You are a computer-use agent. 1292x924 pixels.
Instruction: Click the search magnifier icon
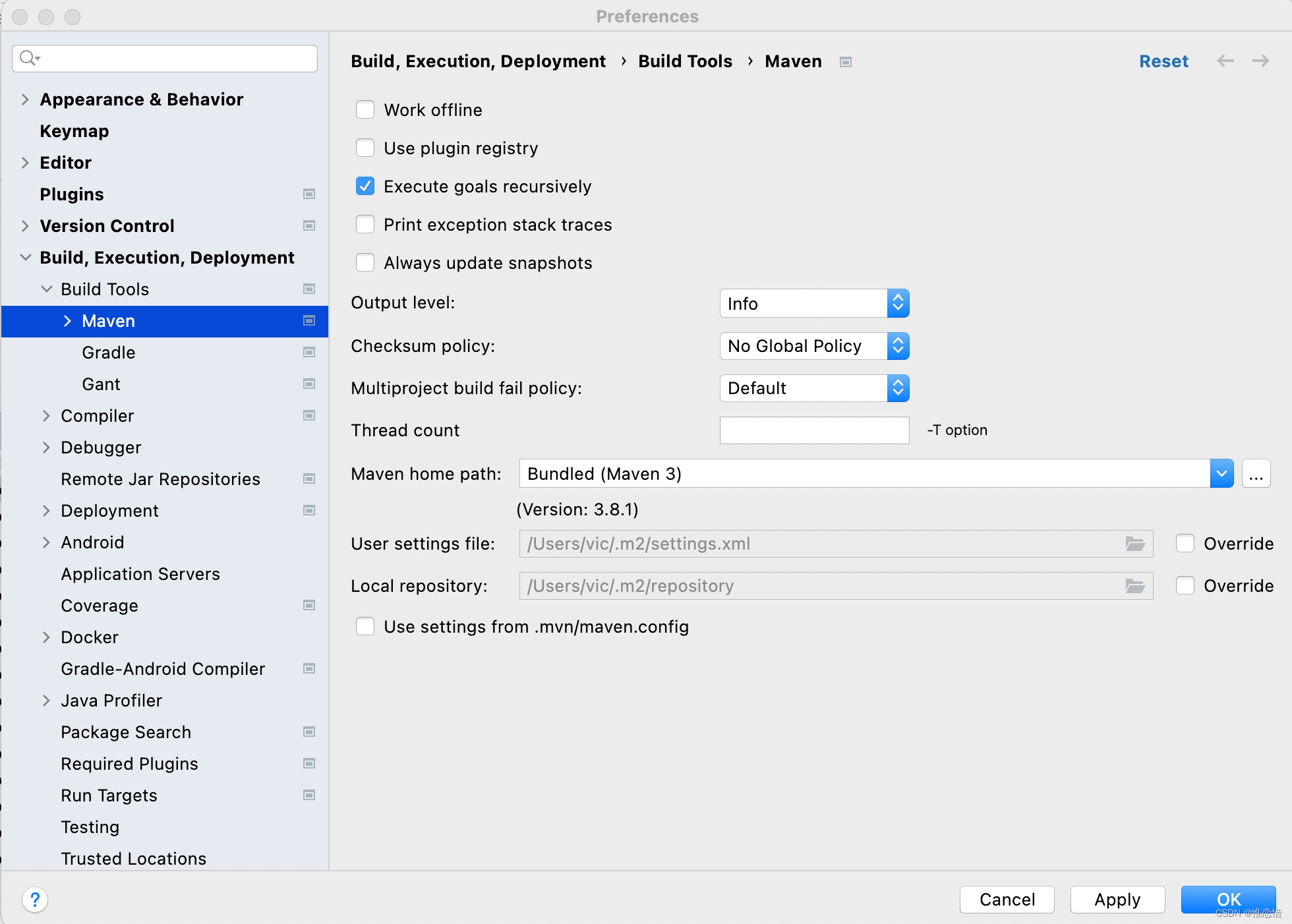click(x=28, y=58)
